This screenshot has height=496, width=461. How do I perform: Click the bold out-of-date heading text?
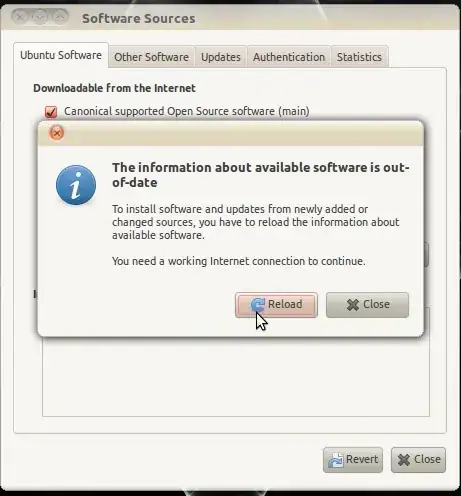[261, 175]
